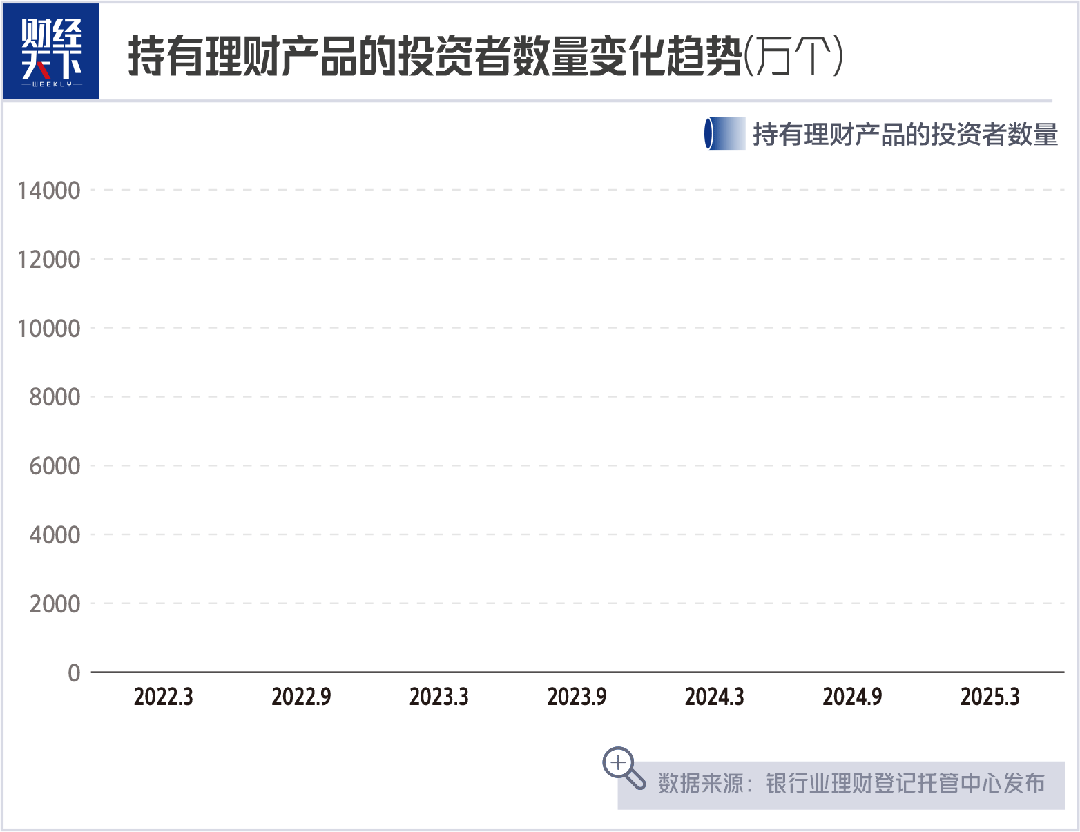Click the y-axis value 4000
This screenshot has height=832, width=1080.
pos(54,534)
